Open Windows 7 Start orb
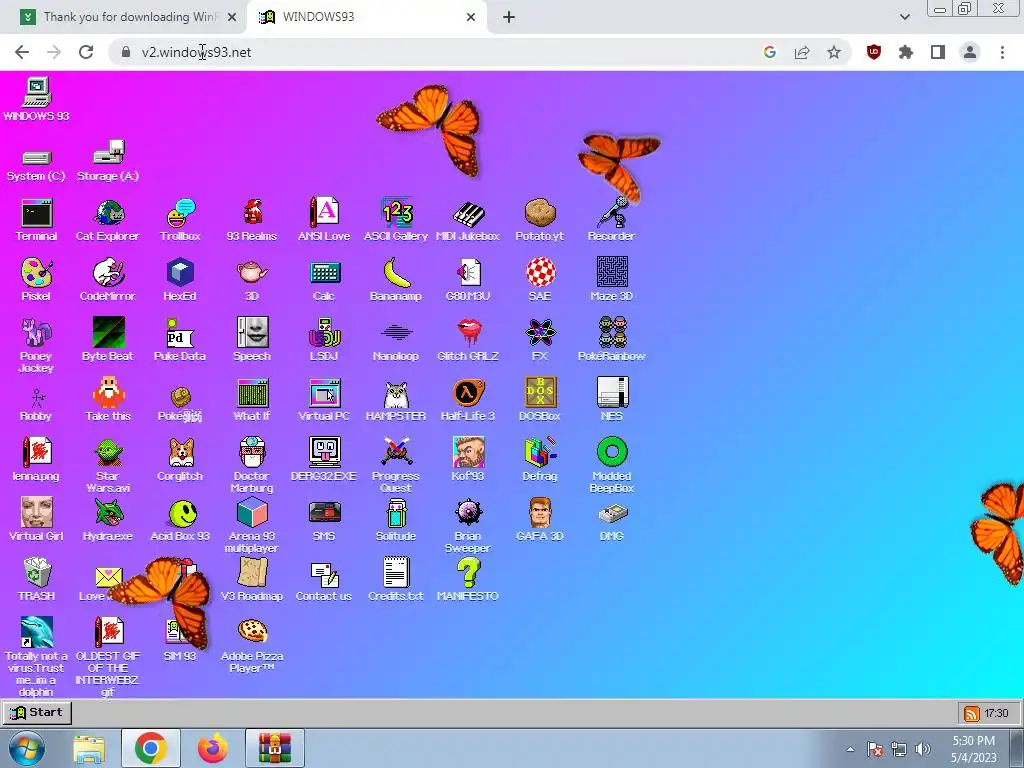This screenshot has height=768, width=1024. [26, 748]
